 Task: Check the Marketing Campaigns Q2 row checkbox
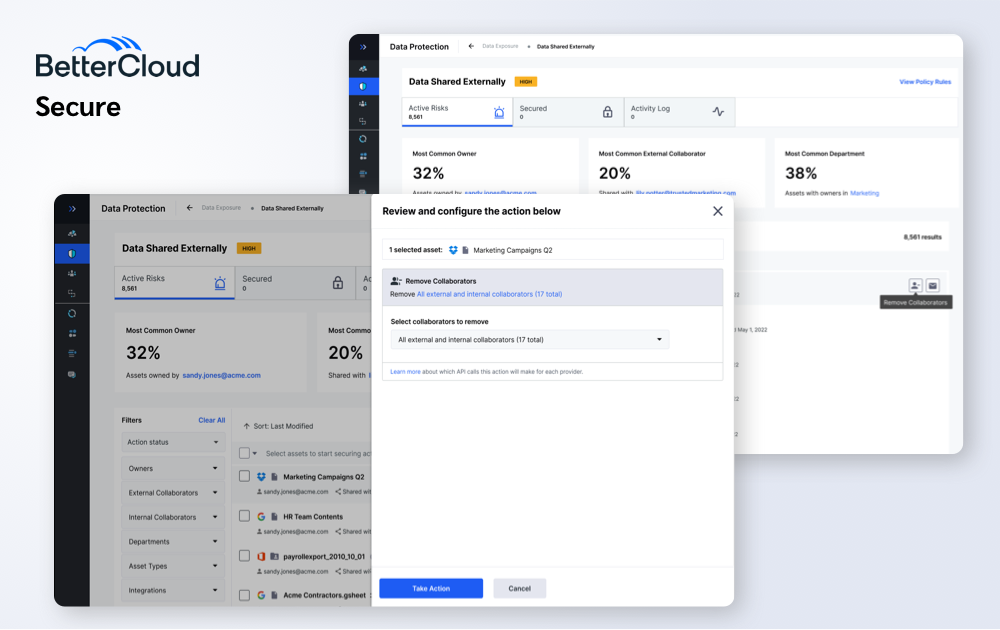(x=244, y=476)
